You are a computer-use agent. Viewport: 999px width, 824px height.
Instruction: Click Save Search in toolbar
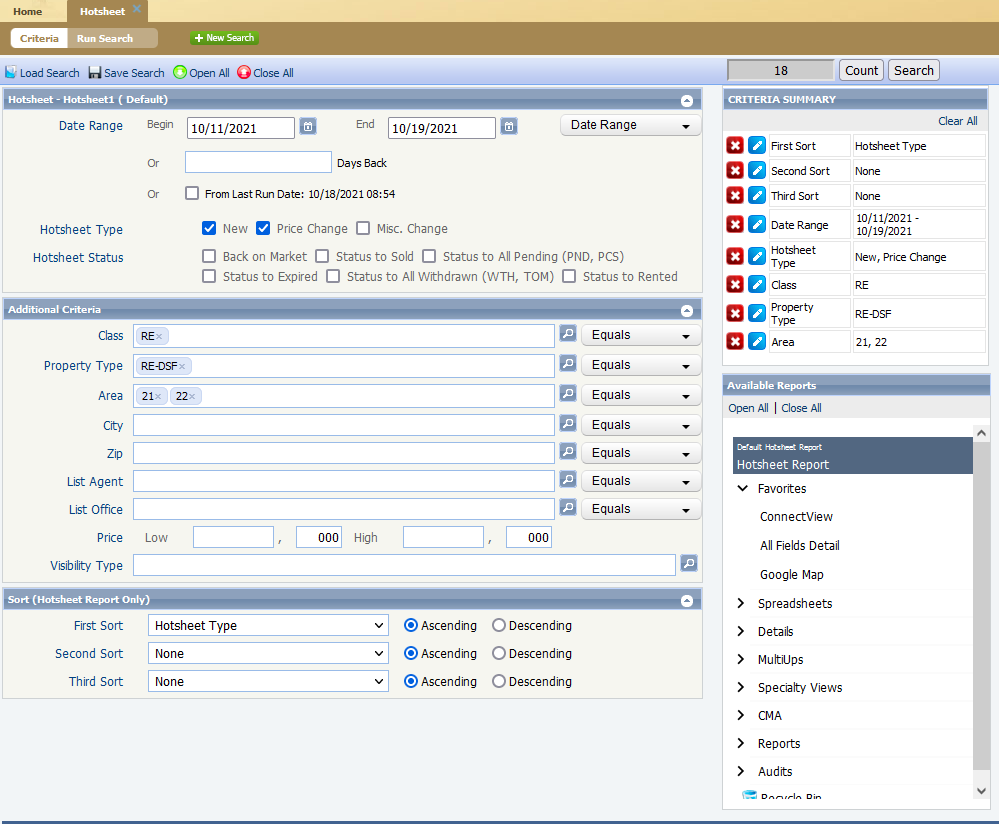pos(126,73)
